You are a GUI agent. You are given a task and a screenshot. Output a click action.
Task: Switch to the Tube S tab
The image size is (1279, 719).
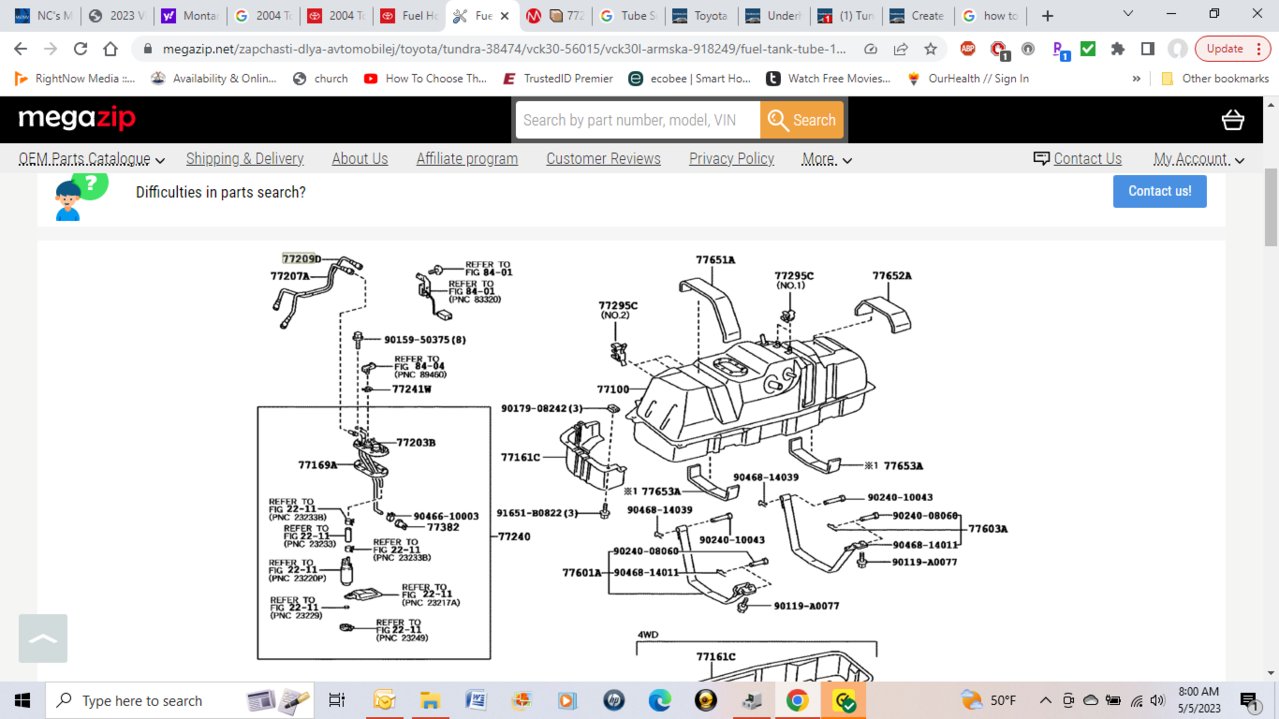tap(628, 16)
